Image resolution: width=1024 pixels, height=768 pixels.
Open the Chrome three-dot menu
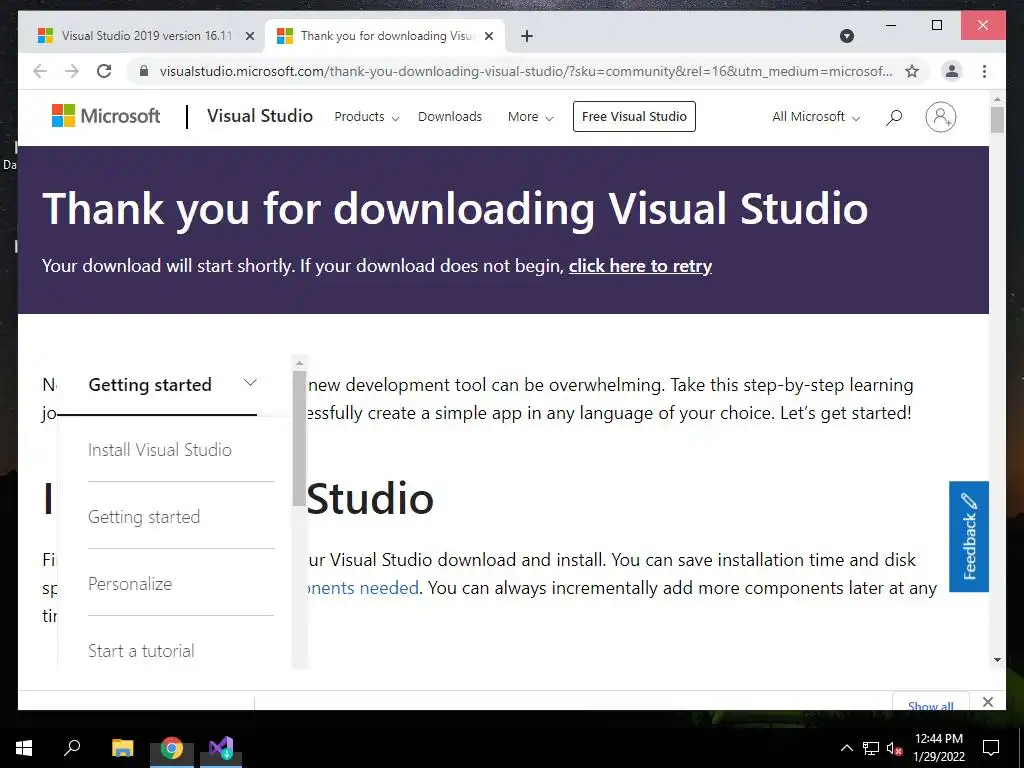[984, 71]
